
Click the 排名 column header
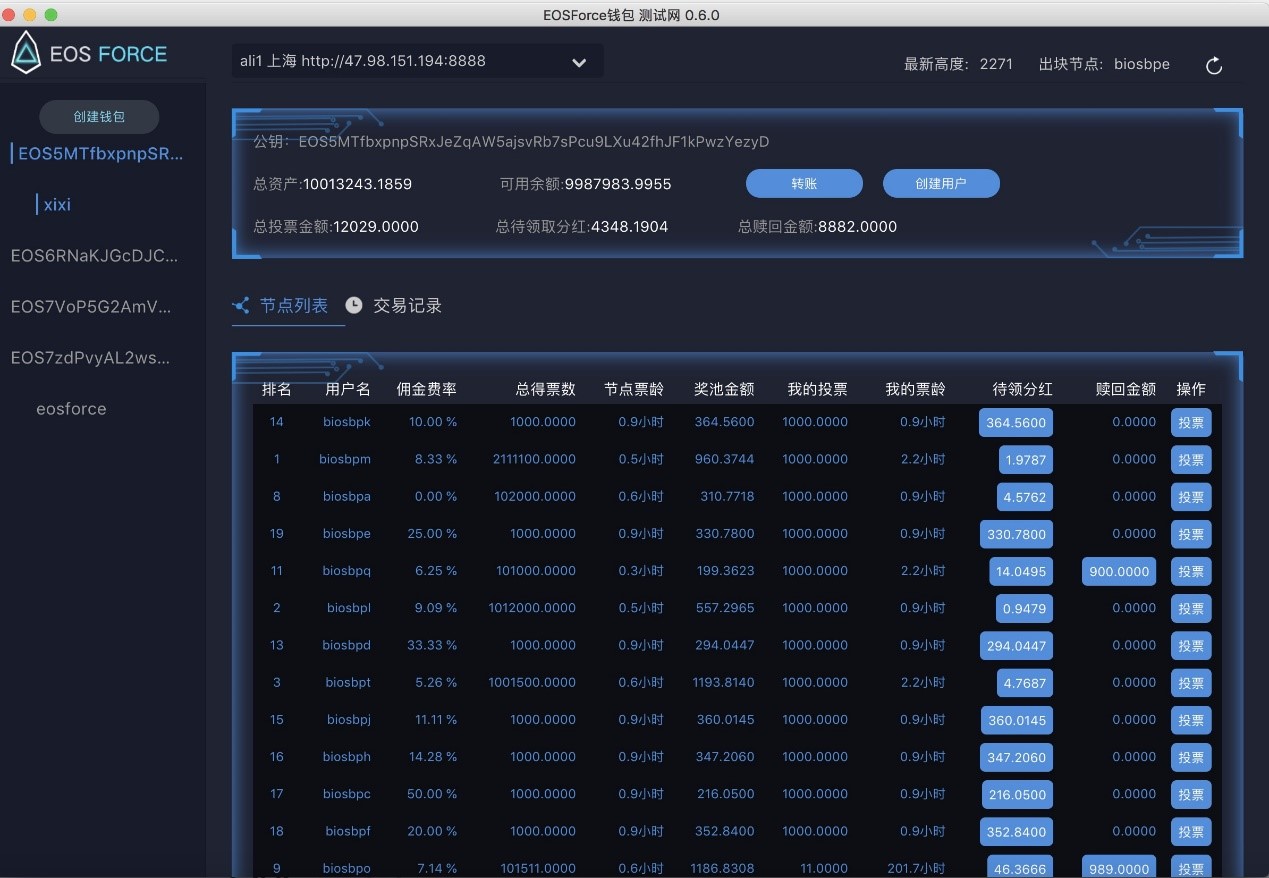(x=277, y=389)
